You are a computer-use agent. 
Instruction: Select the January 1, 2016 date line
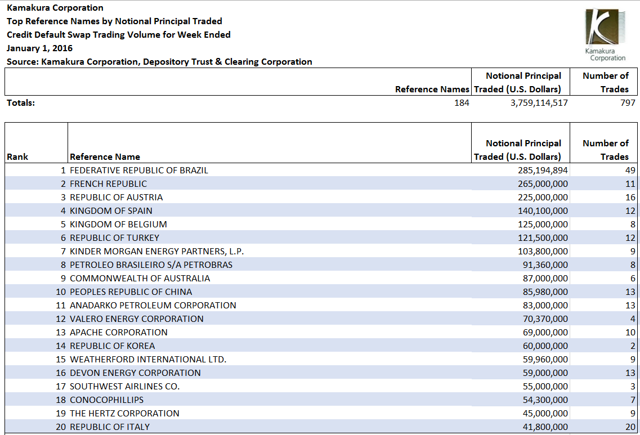point(40,48)
